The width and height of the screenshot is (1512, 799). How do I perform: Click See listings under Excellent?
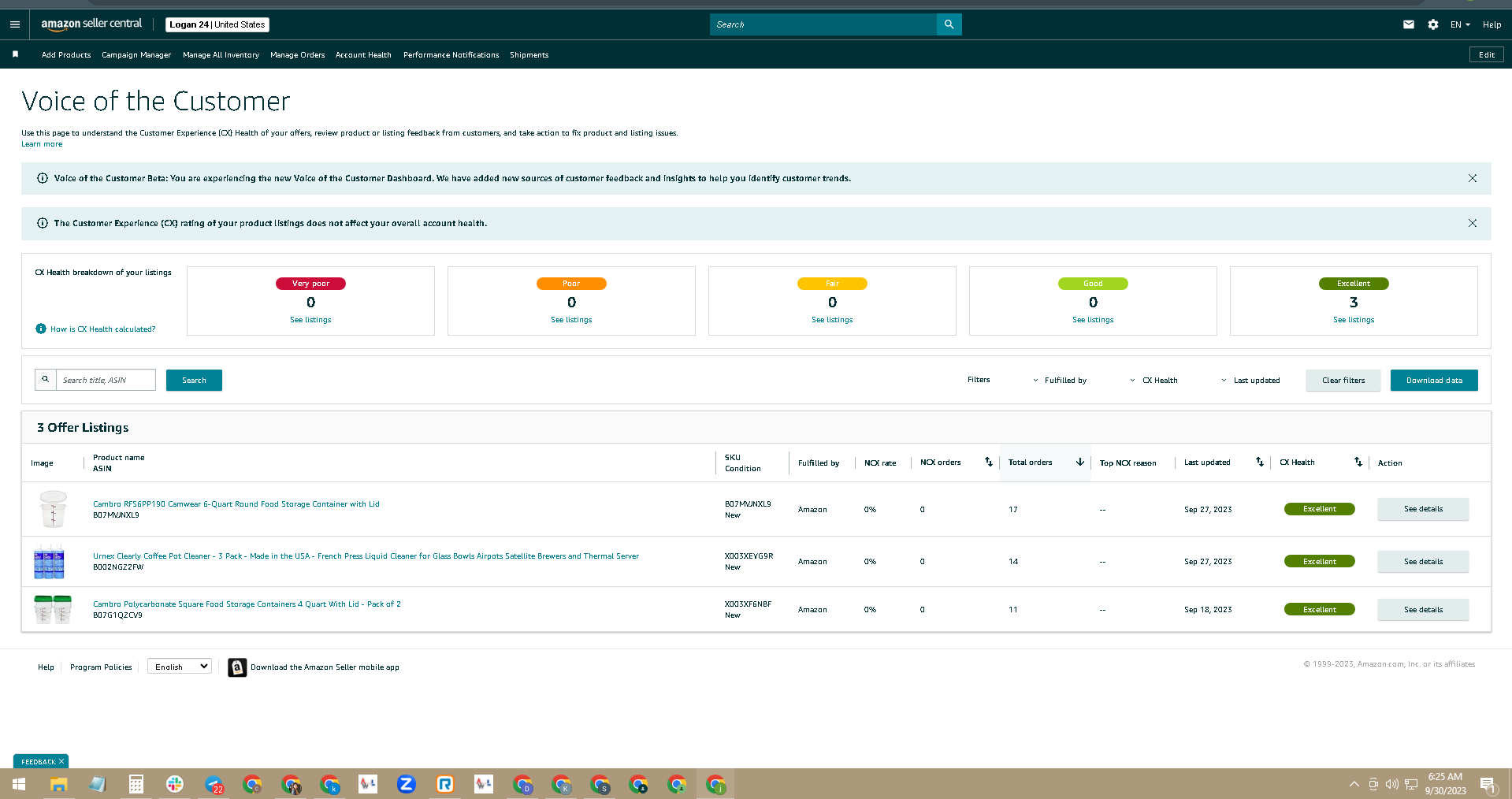pos(1354,320)
